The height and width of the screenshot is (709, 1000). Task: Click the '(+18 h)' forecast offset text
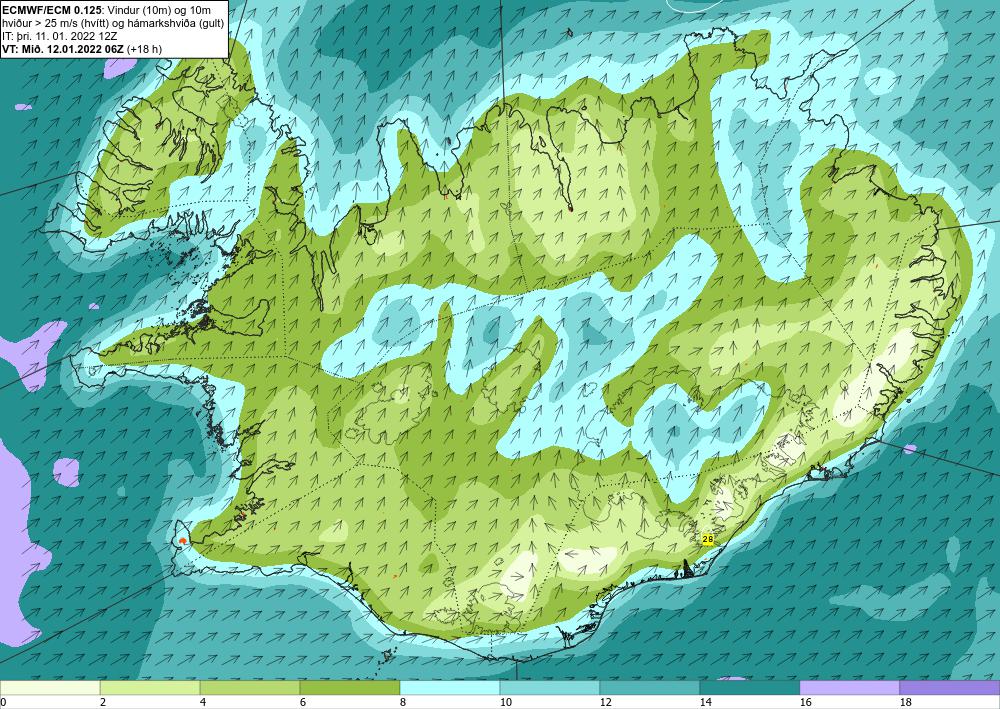coord(147,50)
